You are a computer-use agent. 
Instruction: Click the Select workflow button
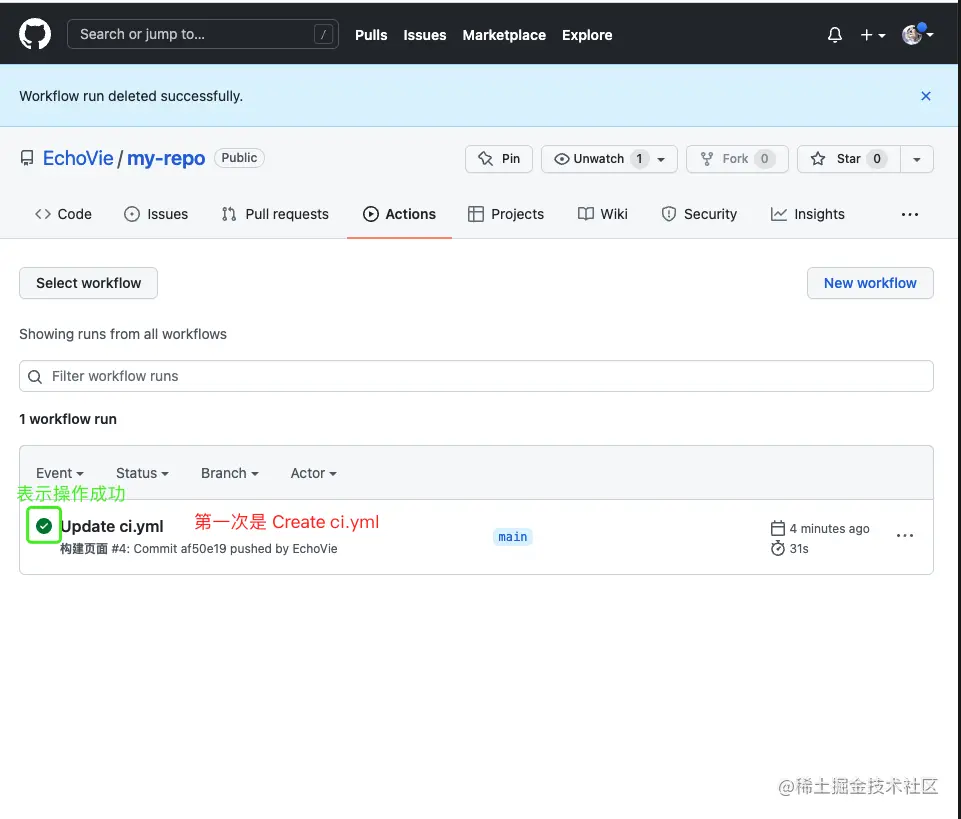[88, 283]
